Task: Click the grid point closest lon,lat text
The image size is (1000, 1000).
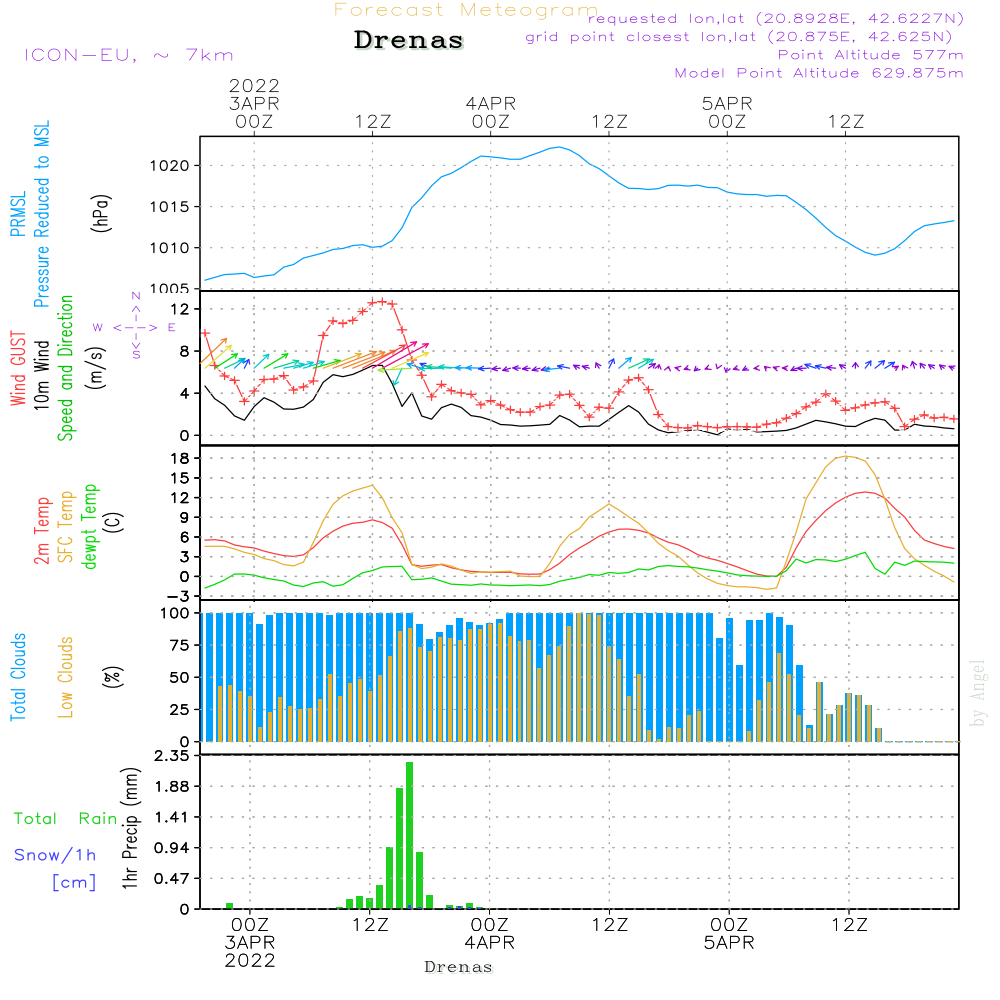Action: pyautogui.click(x=745, y=37)
